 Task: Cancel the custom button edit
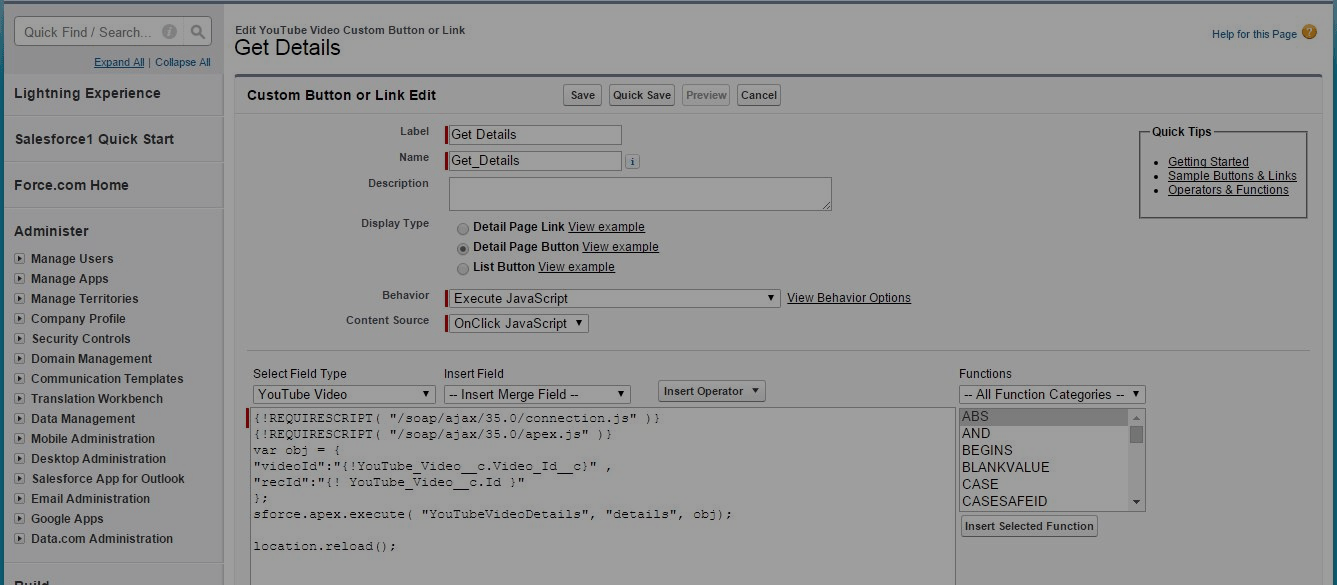click(x=759, y=95)
